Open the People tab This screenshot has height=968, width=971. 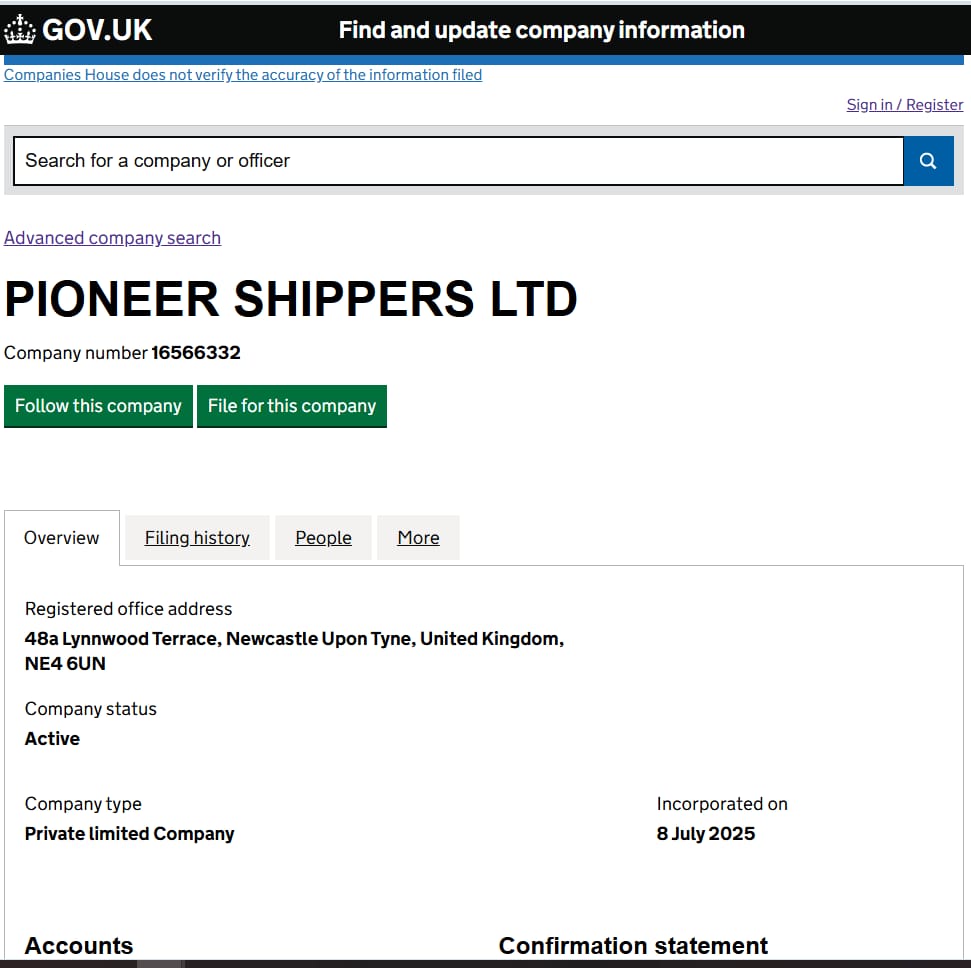323,538
